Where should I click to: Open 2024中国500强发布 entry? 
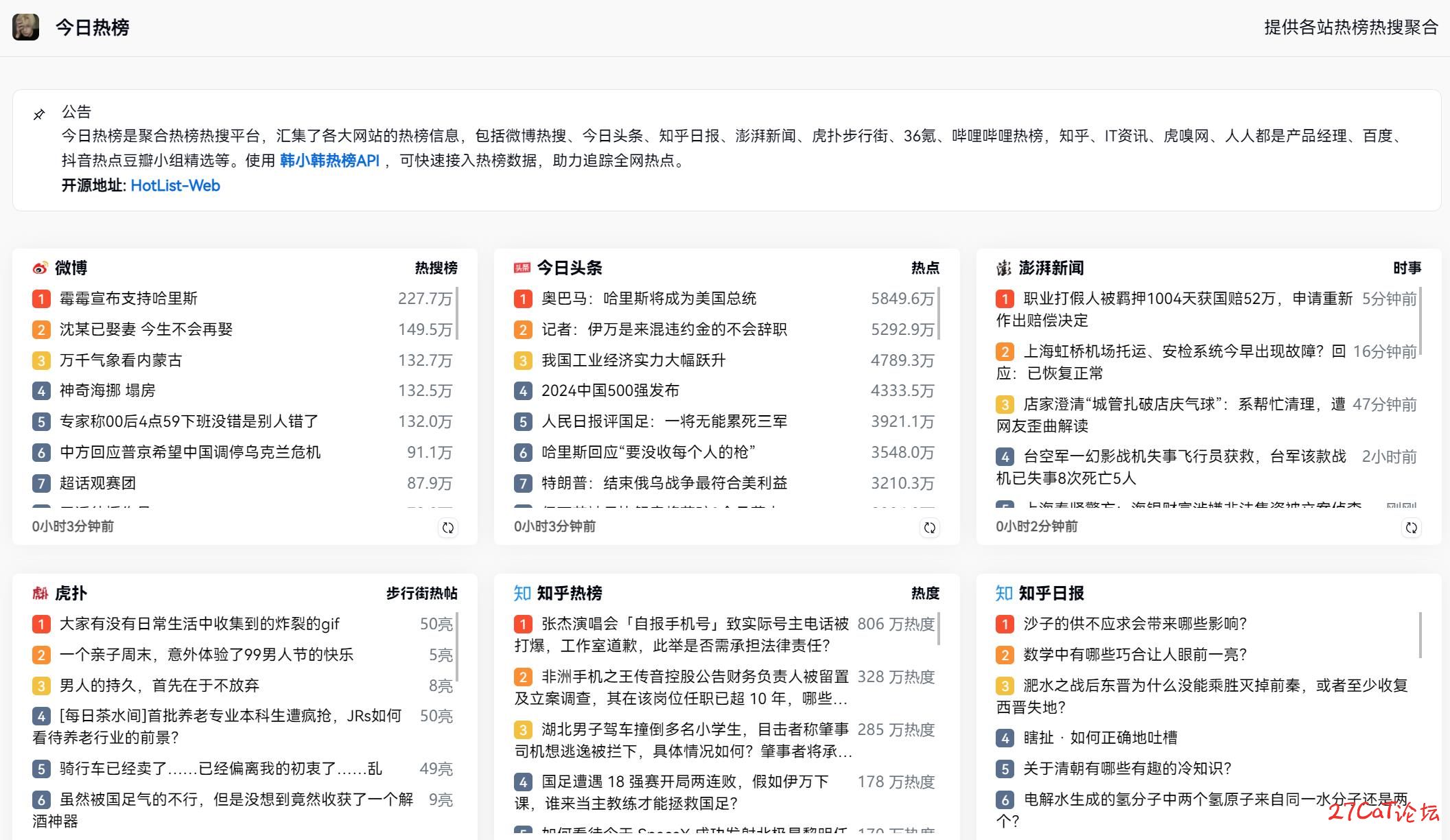[610, 390]
